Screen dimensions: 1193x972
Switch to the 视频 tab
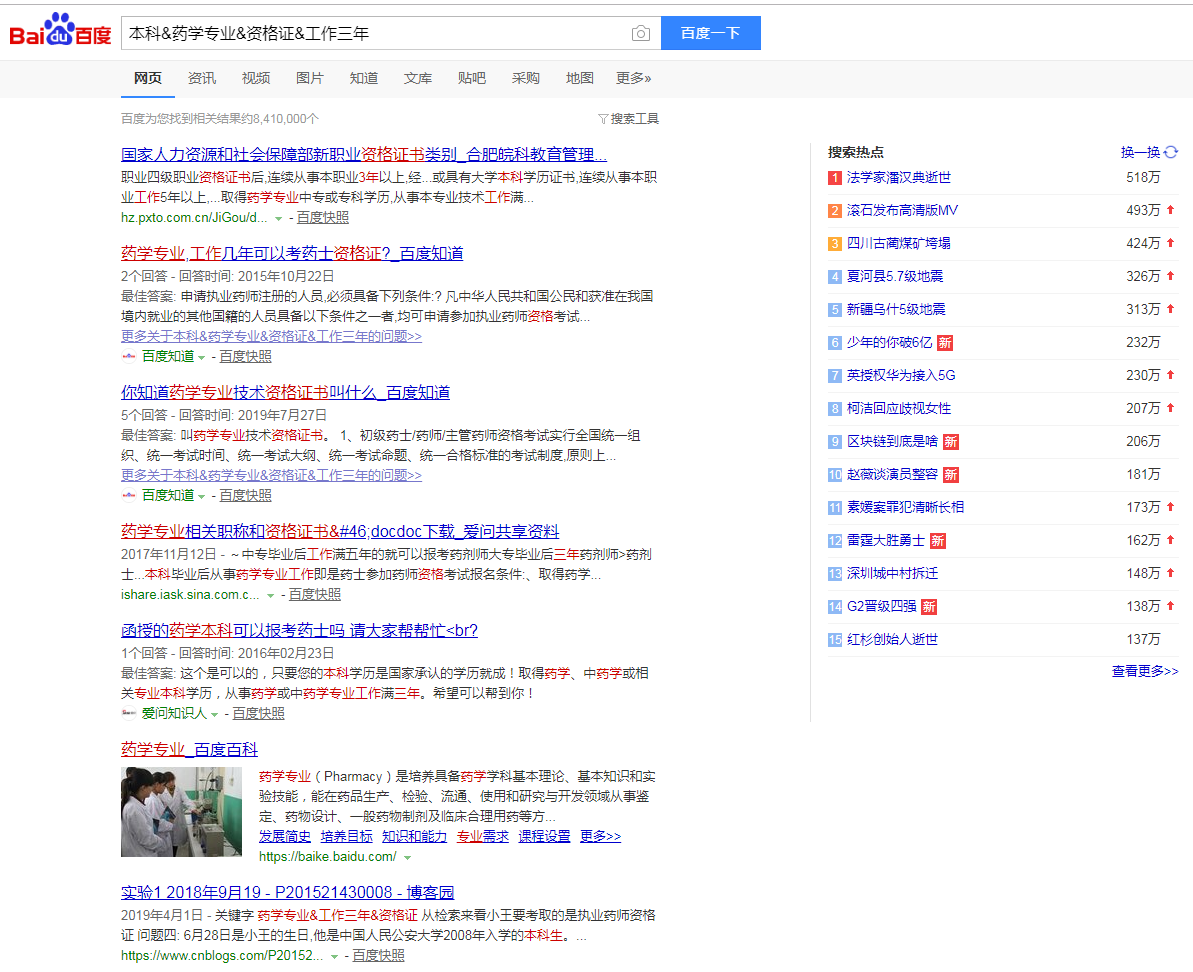256,78
